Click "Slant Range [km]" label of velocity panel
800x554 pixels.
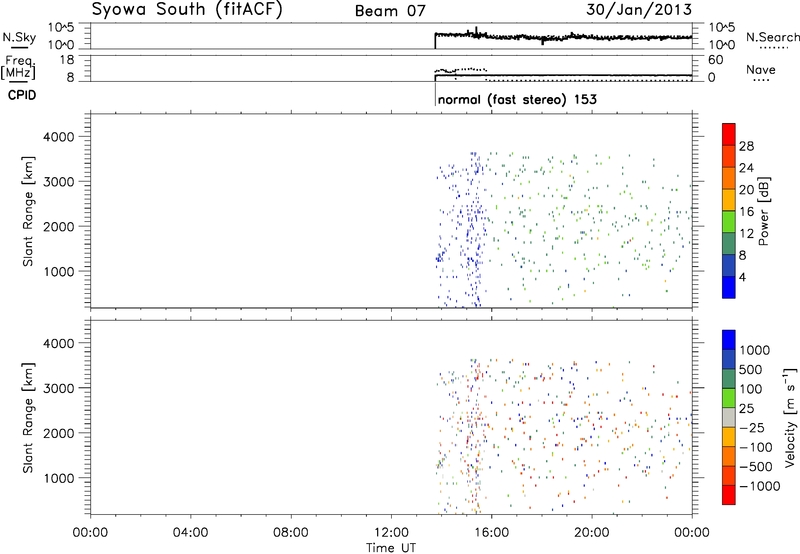click(28, 418)
